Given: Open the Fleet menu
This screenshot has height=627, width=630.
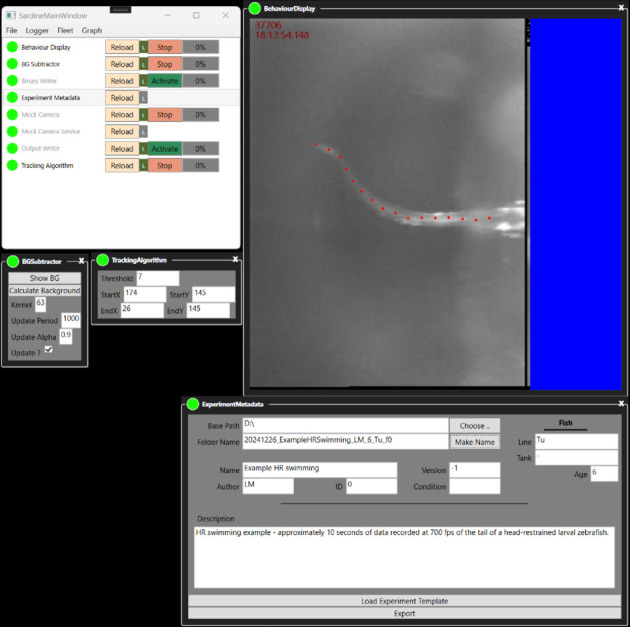Looking at the screenshot, I should tap(65, 31).
